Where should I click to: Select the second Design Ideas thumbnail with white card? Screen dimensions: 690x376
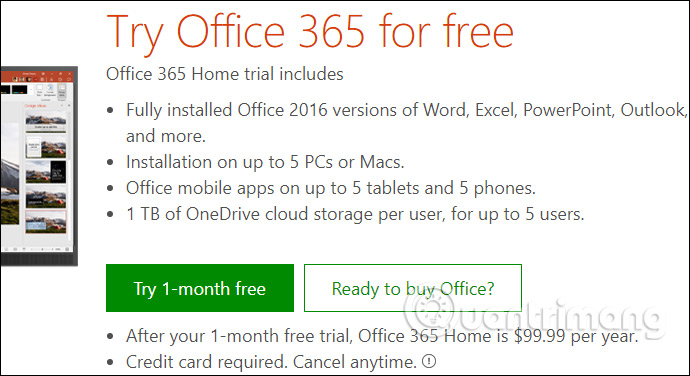[x=46, y=147]
